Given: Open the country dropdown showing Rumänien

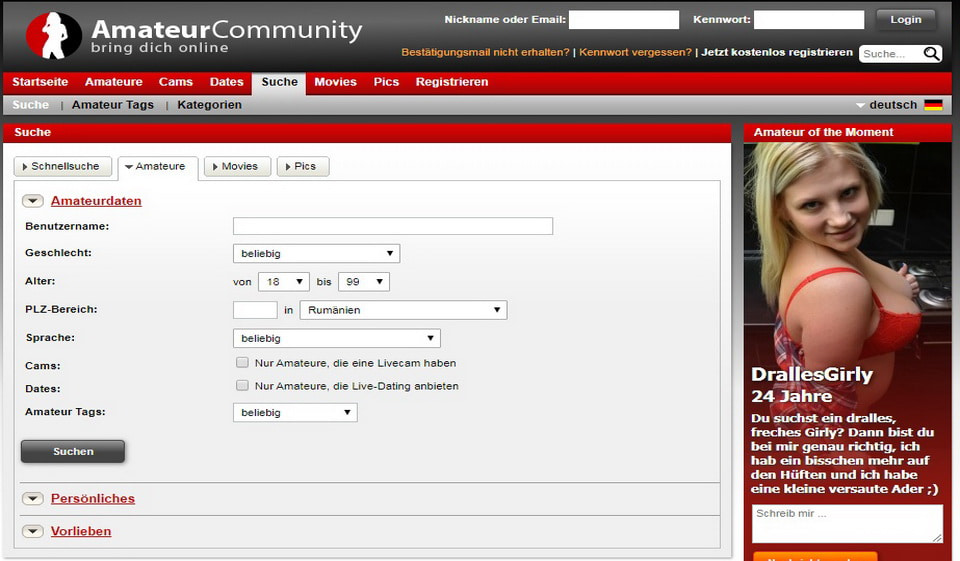Looking at the screenshot, I should point(403,310).
